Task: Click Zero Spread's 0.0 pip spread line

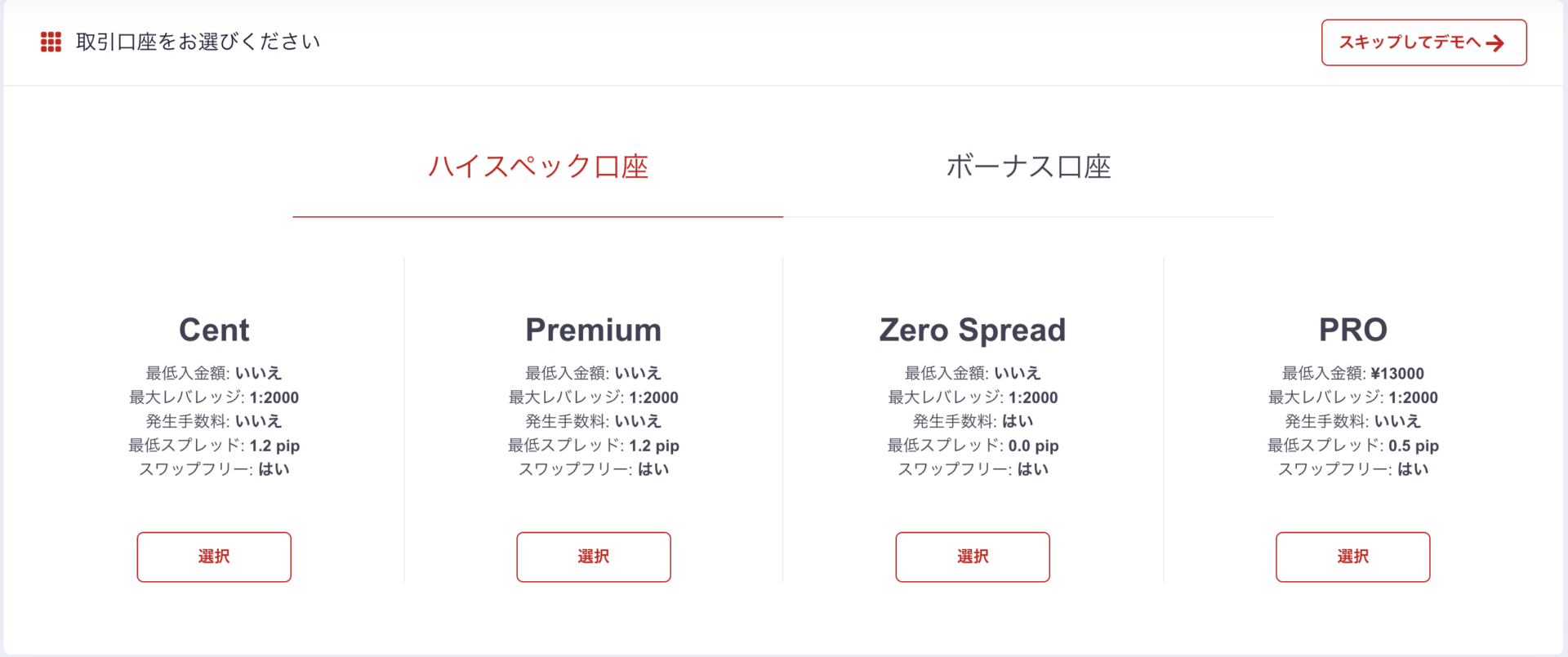Action: [973, 446]
